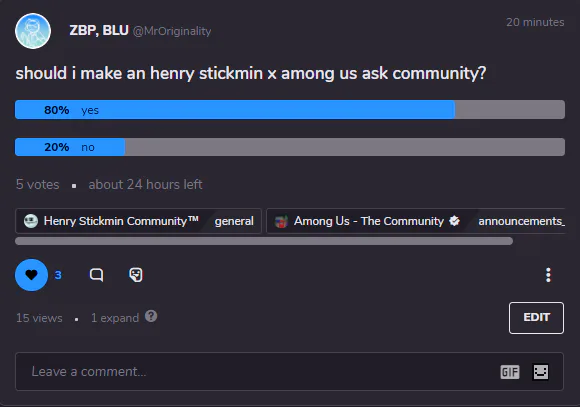Click the EDIT button
The image size is (580, 407).
point(536,318)
